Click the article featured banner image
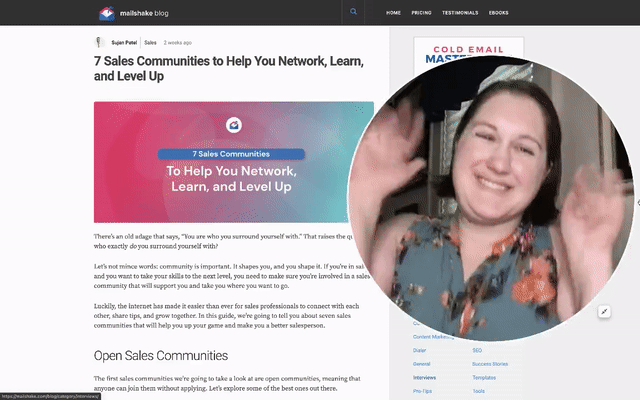This screenshot has height=400, width=640. pos(233,162)
